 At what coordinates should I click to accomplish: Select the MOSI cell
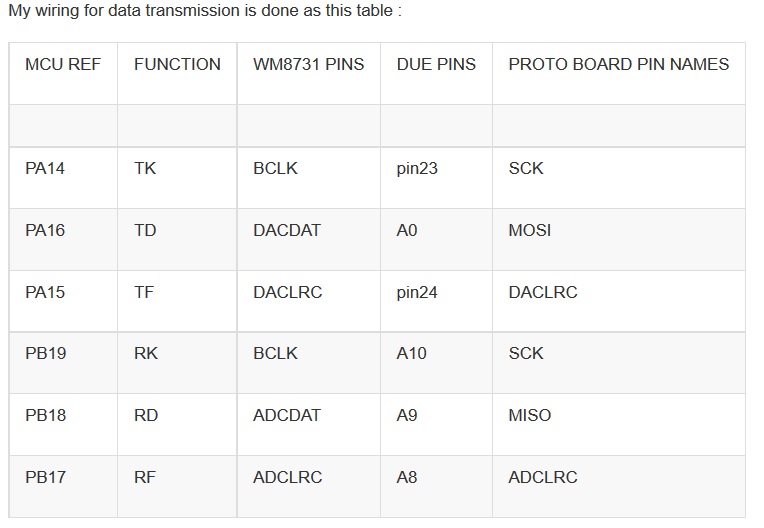click(619, 240)
